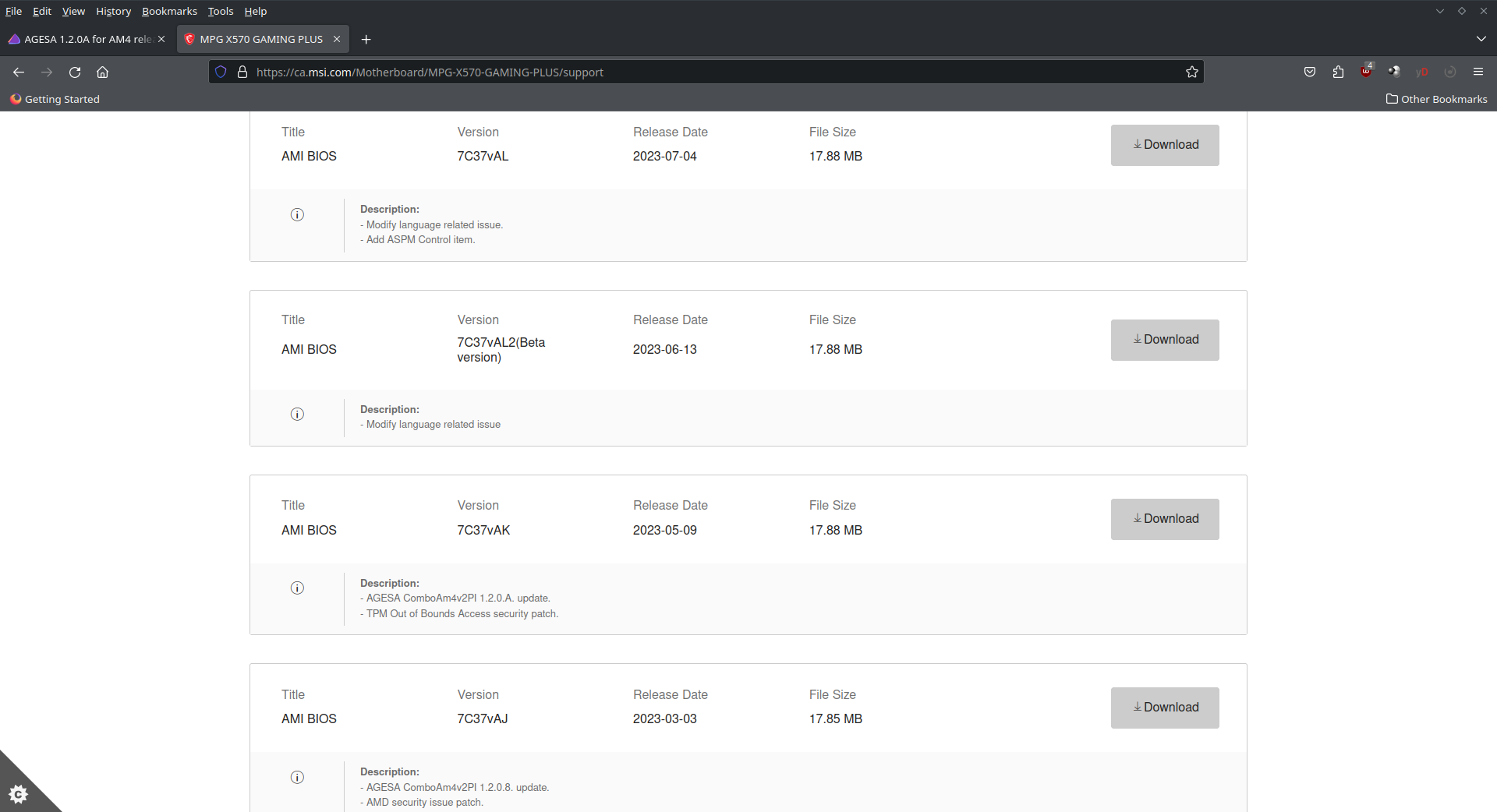The width and height of the screenshot is (1497, 812).
Task: Download the 7C37vAL2 beta BIOS
Action: pyautogui.click(x=1165, y=340)
